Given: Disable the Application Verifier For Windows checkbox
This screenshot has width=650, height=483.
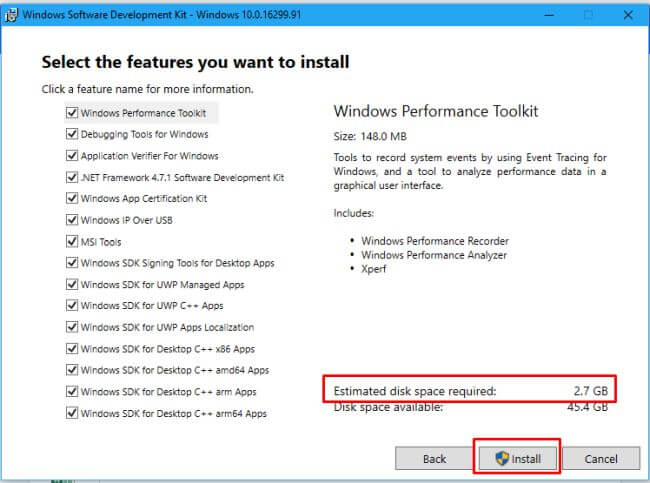Looking at the screenshot, I should point(72,156).
